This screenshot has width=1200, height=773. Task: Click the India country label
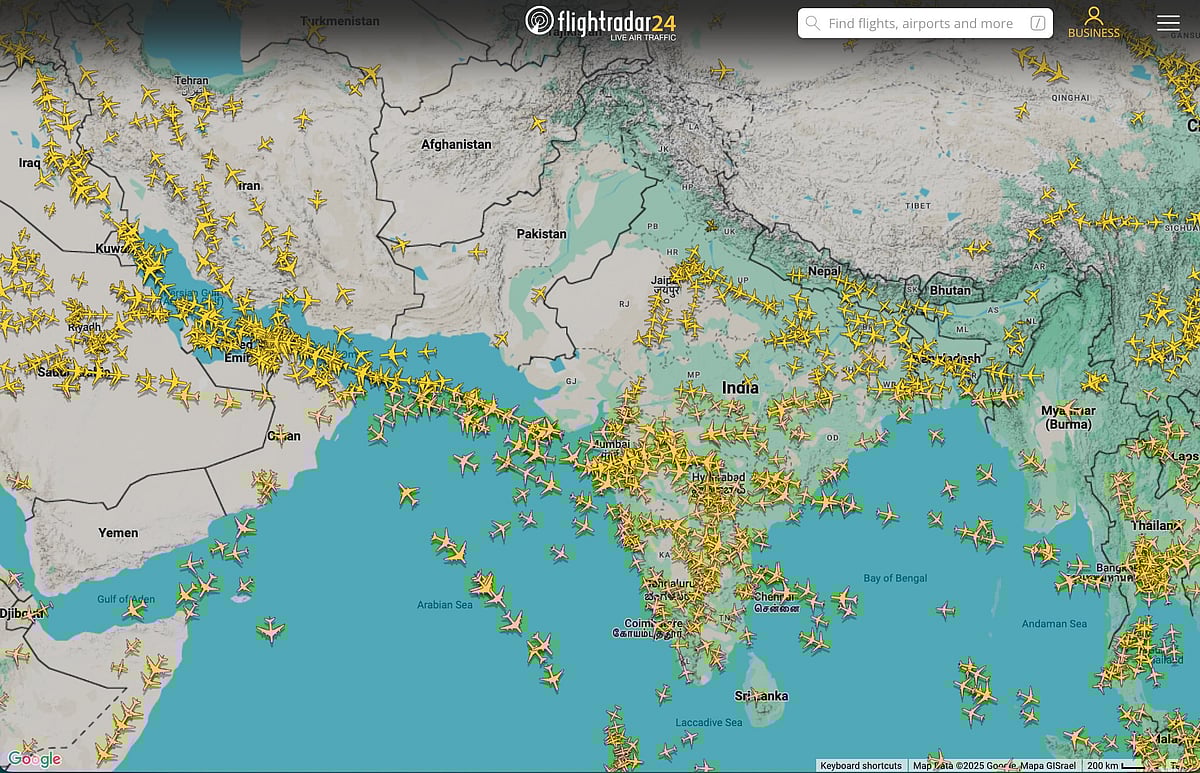click(x=739, y=388)
